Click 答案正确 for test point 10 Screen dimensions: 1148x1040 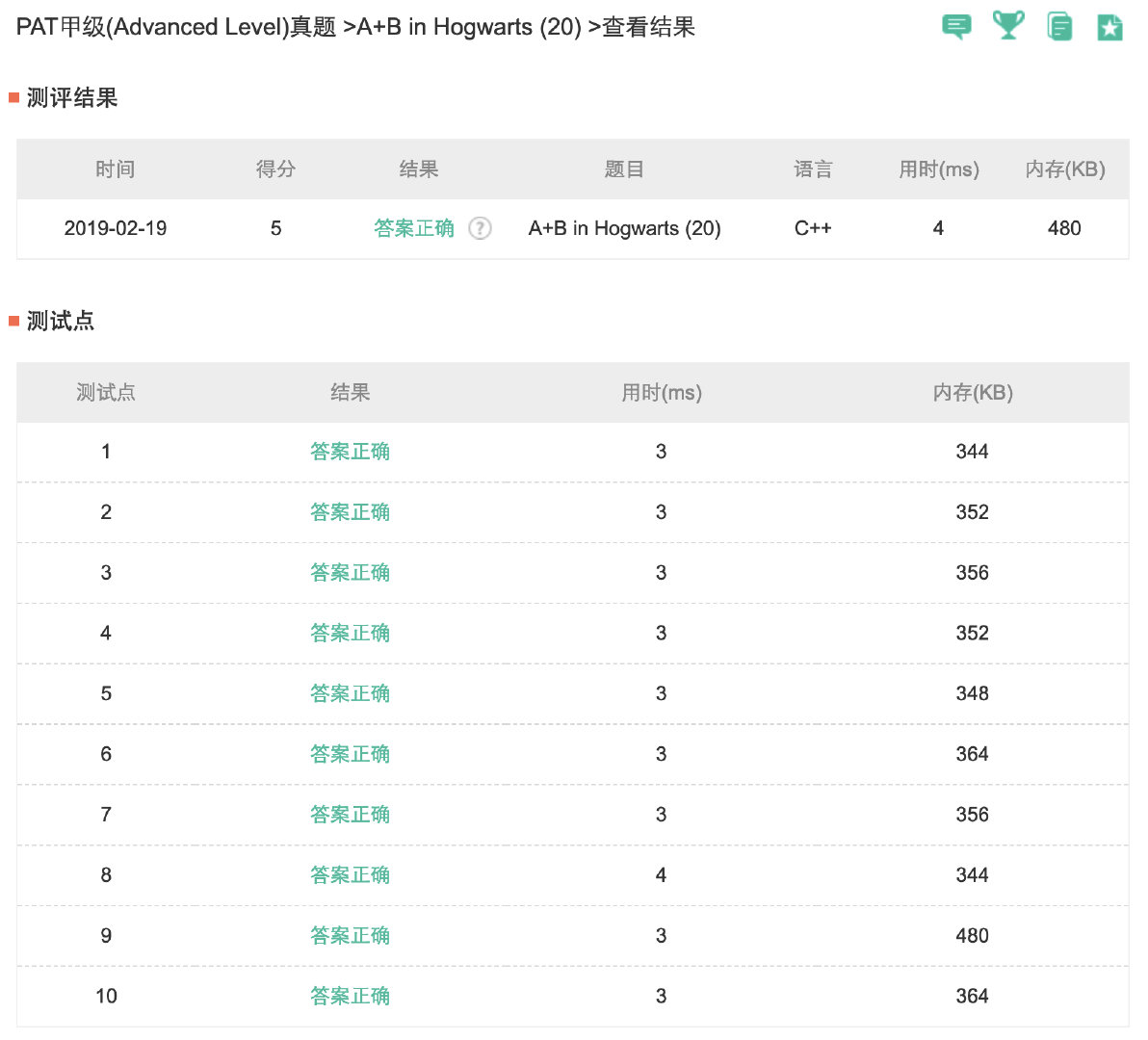pos(350,996)
